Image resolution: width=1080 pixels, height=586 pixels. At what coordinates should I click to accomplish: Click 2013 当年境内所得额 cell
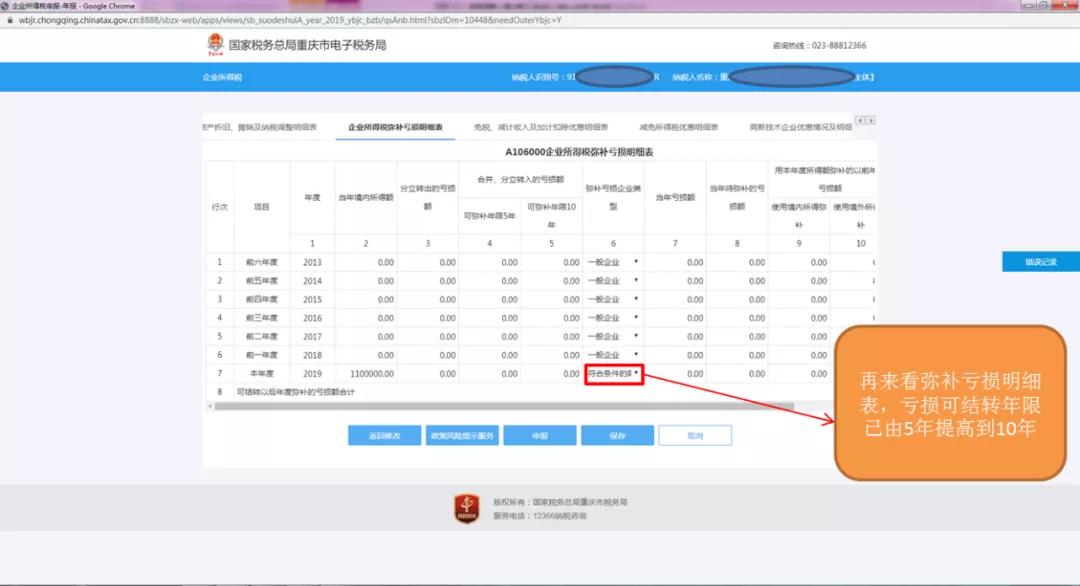point(366,262)
